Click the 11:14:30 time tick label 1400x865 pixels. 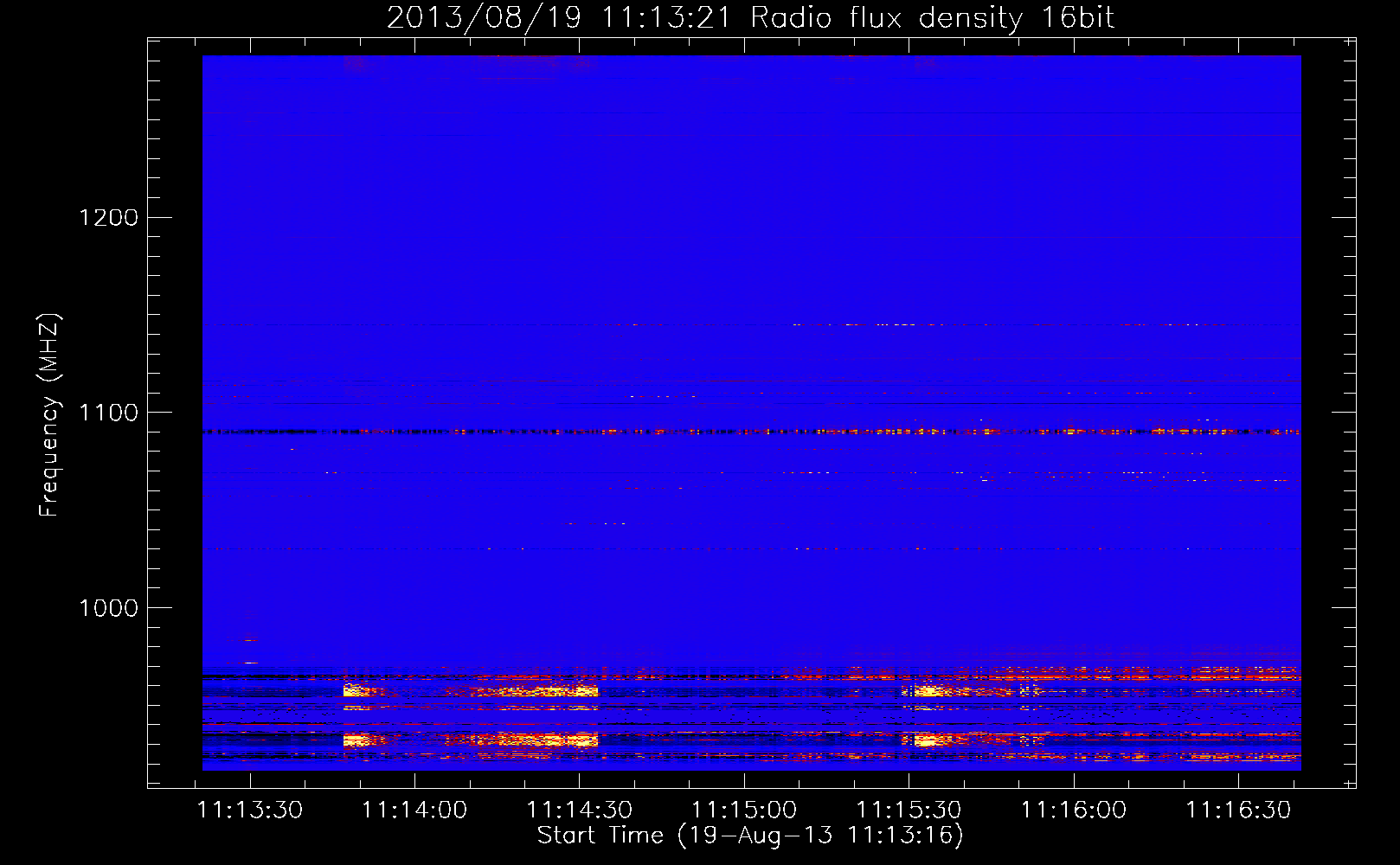[580, 811]
